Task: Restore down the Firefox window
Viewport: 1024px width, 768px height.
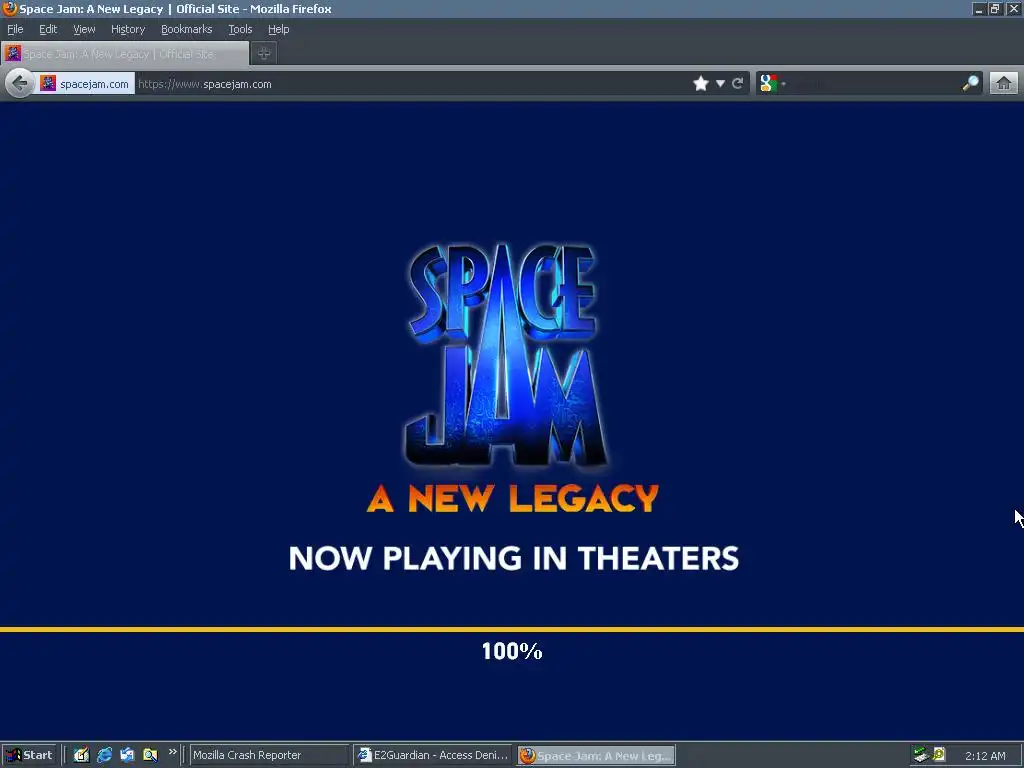Action: click(x=995, y=8)
